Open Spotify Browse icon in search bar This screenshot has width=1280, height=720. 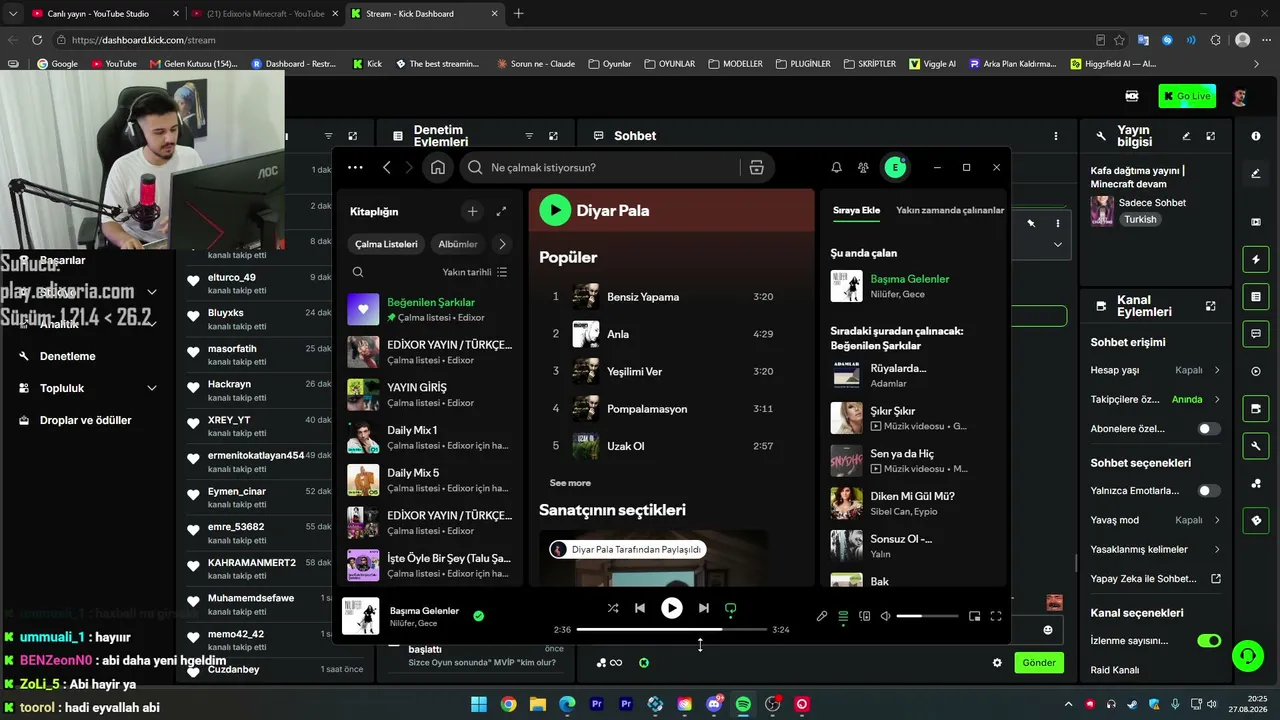tap(756, 168)
